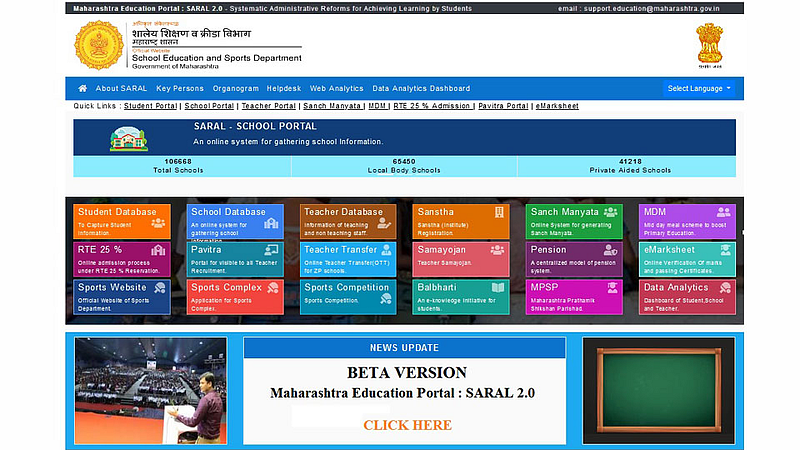Viewport: 800px width, 450px height.
Task: Follow the Teacher Portal quick link
Action: [x=269, y=106]
